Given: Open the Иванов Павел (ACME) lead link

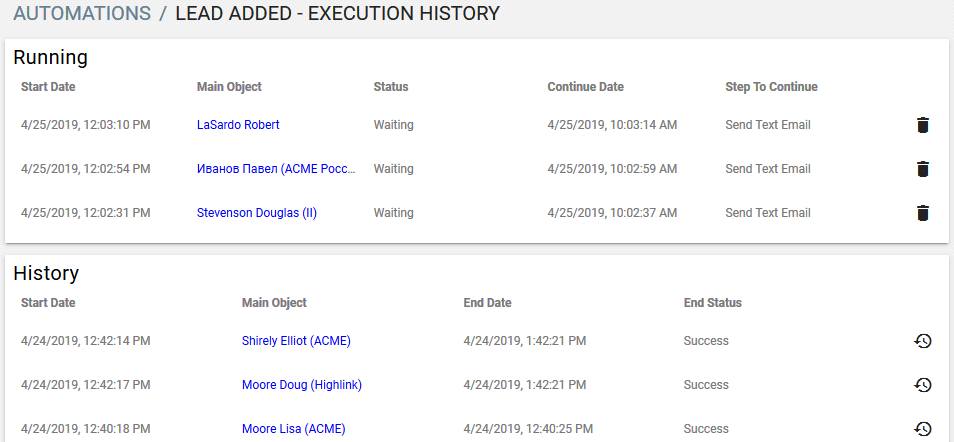Looking at the screenshot, I should (x=276, y=169).
